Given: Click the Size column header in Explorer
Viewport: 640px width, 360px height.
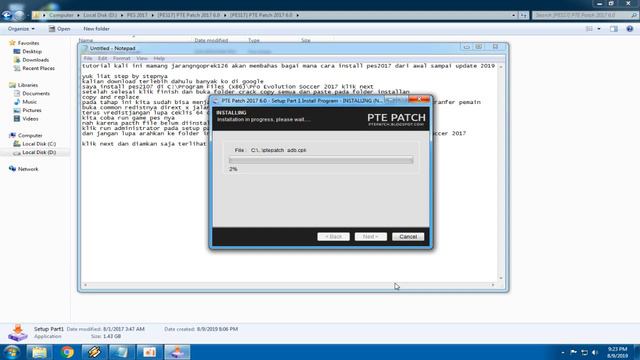Looking at the screenshot, I should [306, 40].
